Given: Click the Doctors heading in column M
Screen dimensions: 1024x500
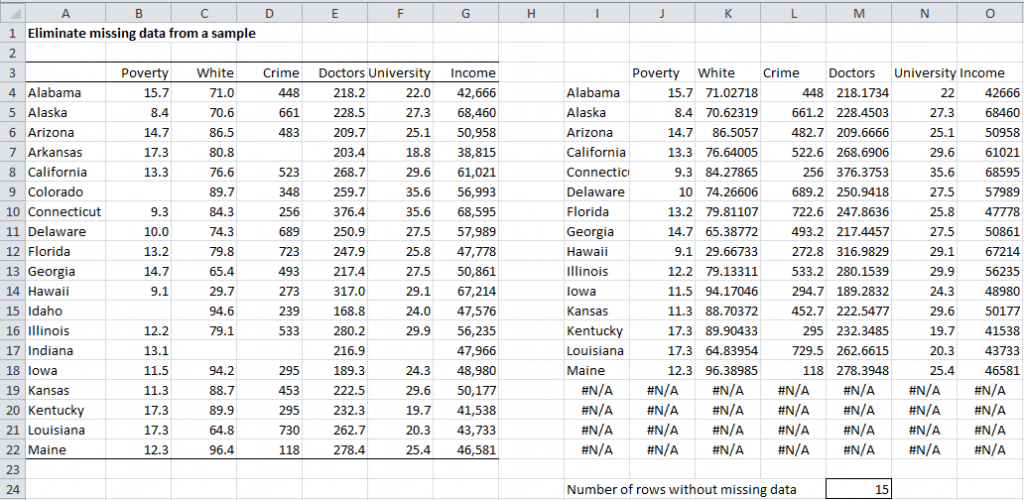Looking at the screenshot, I should coord(858,73).
